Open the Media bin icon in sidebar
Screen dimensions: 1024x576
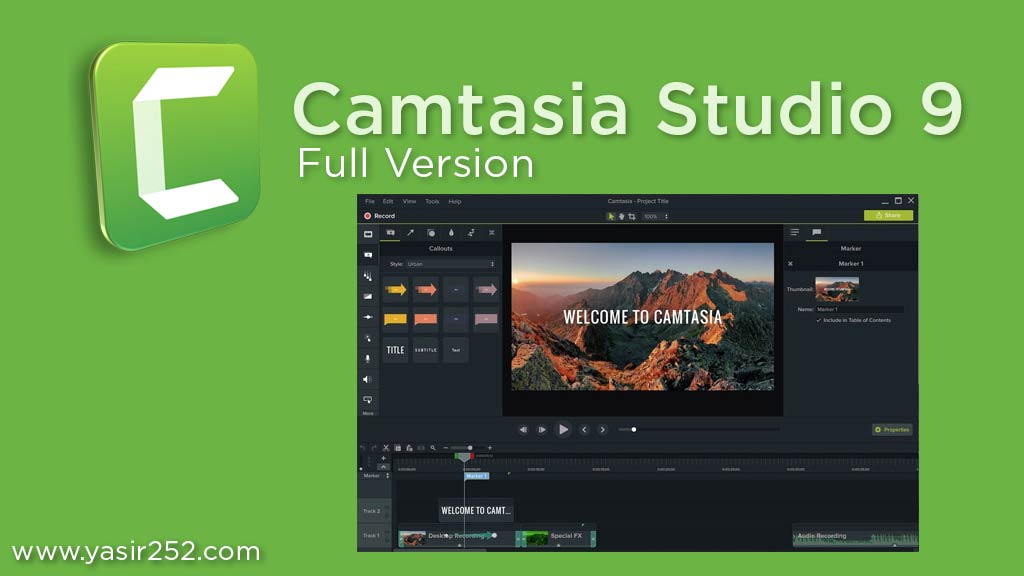point(368,234)
